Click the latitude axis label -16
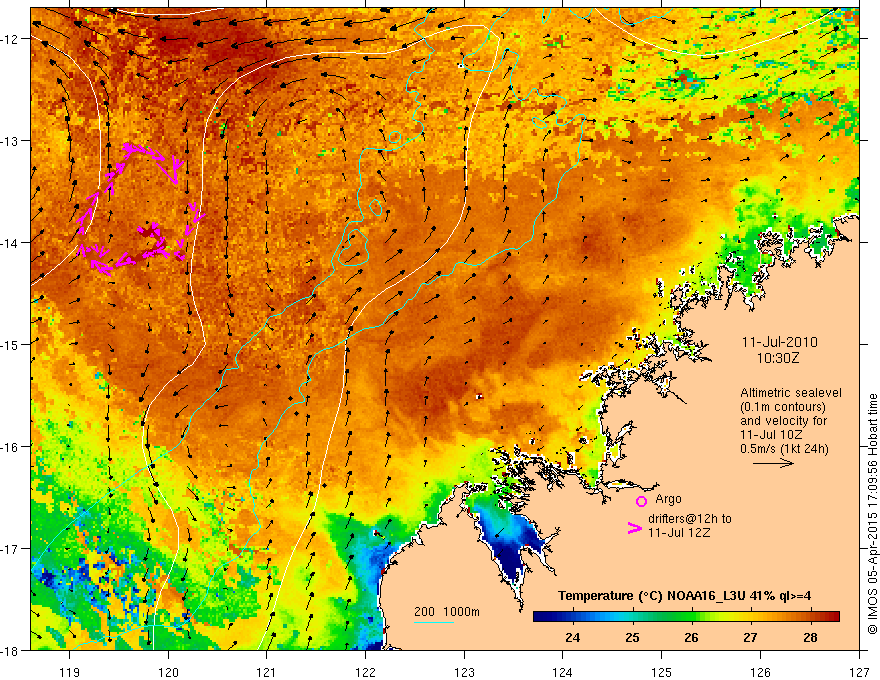Image resolution: width=880 pixels, height=680 pixels. click(11, 447)
